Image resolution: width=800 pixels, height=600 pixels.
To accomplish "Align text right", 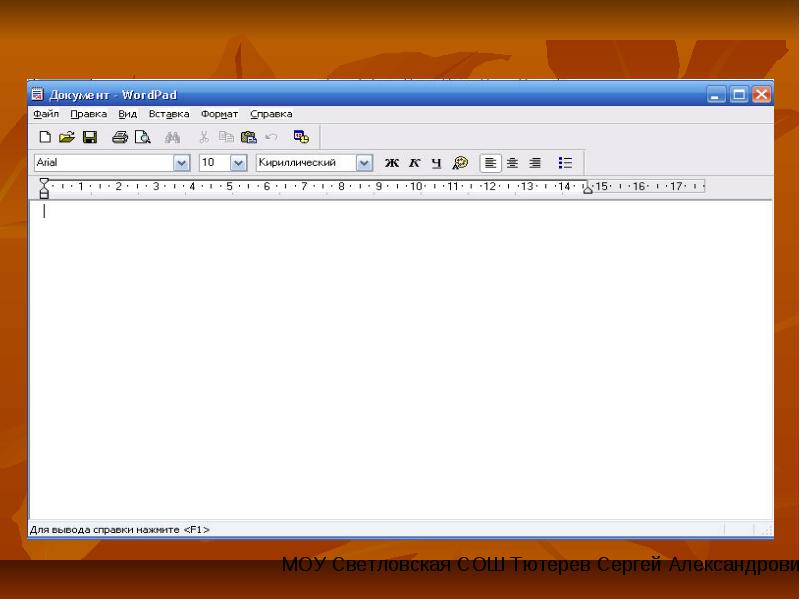I will click(535, 163).
